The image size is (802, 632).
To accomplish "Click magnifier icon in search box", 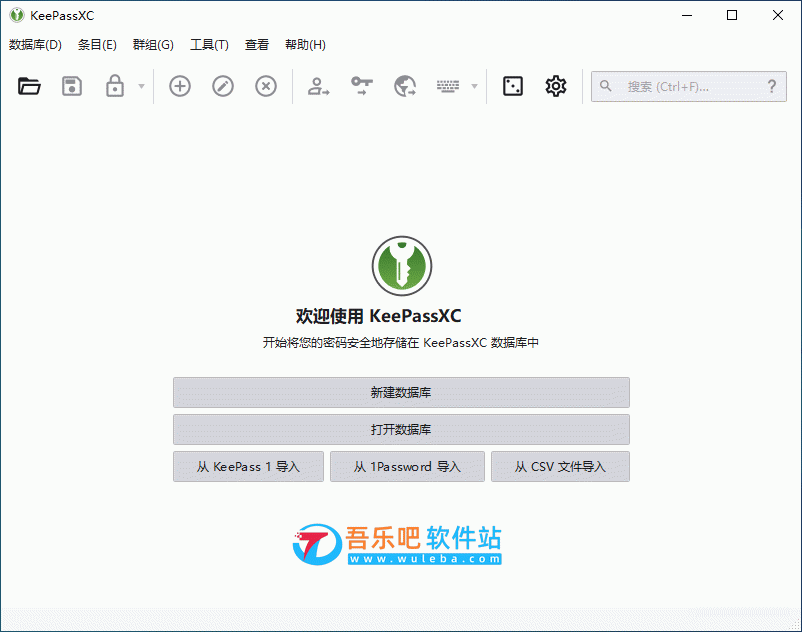I will pyautogui.click(x=606, y=86).
